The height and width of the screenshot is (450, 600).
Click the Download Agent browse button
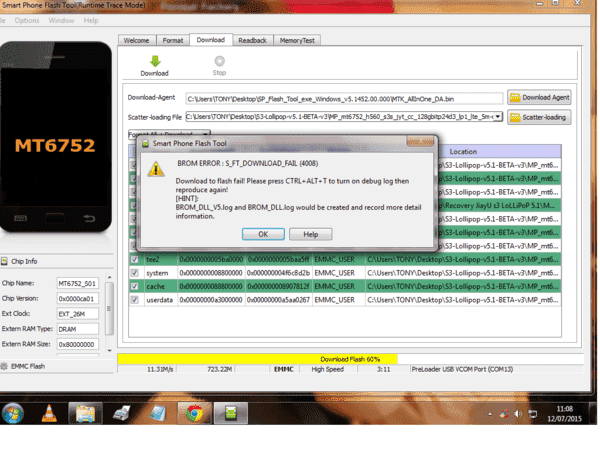[x=540, y=98]
